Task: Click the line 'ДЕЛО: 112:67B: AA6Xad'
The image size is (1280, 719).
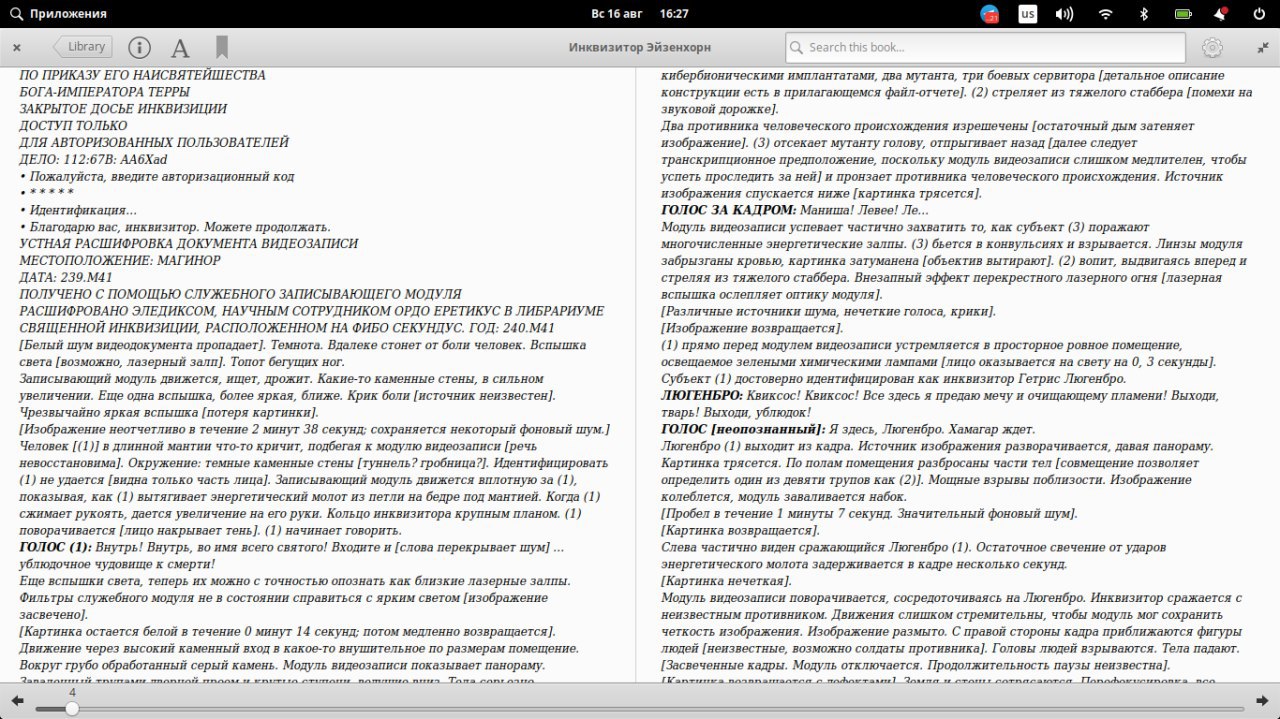Action: (x=93, y=160)
